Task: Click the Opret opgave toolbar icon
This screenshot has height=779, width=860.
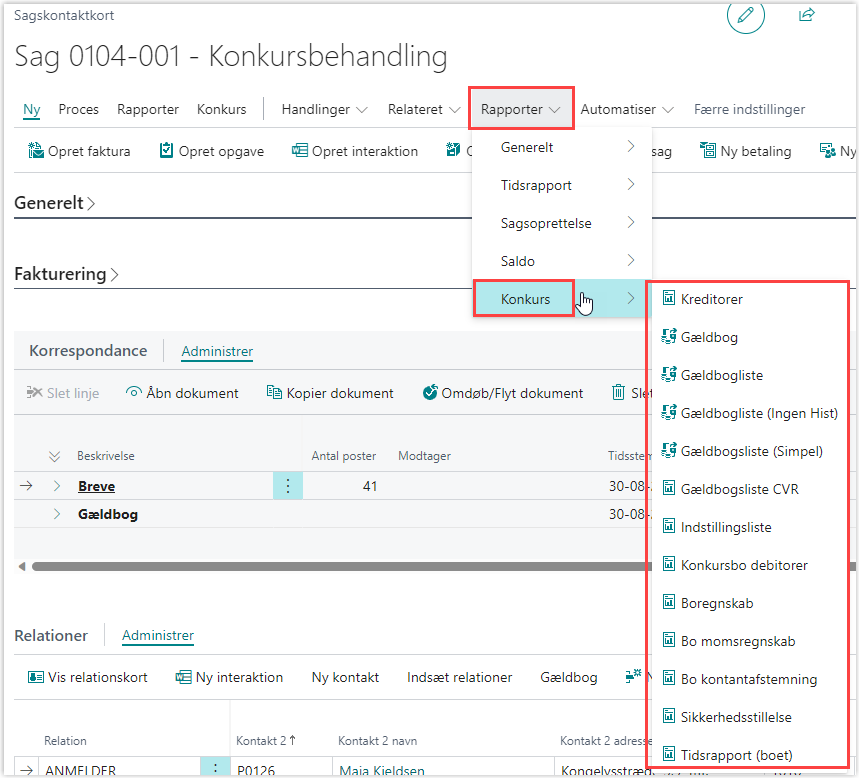Action: pyautogui.click(x=166, y=152)
